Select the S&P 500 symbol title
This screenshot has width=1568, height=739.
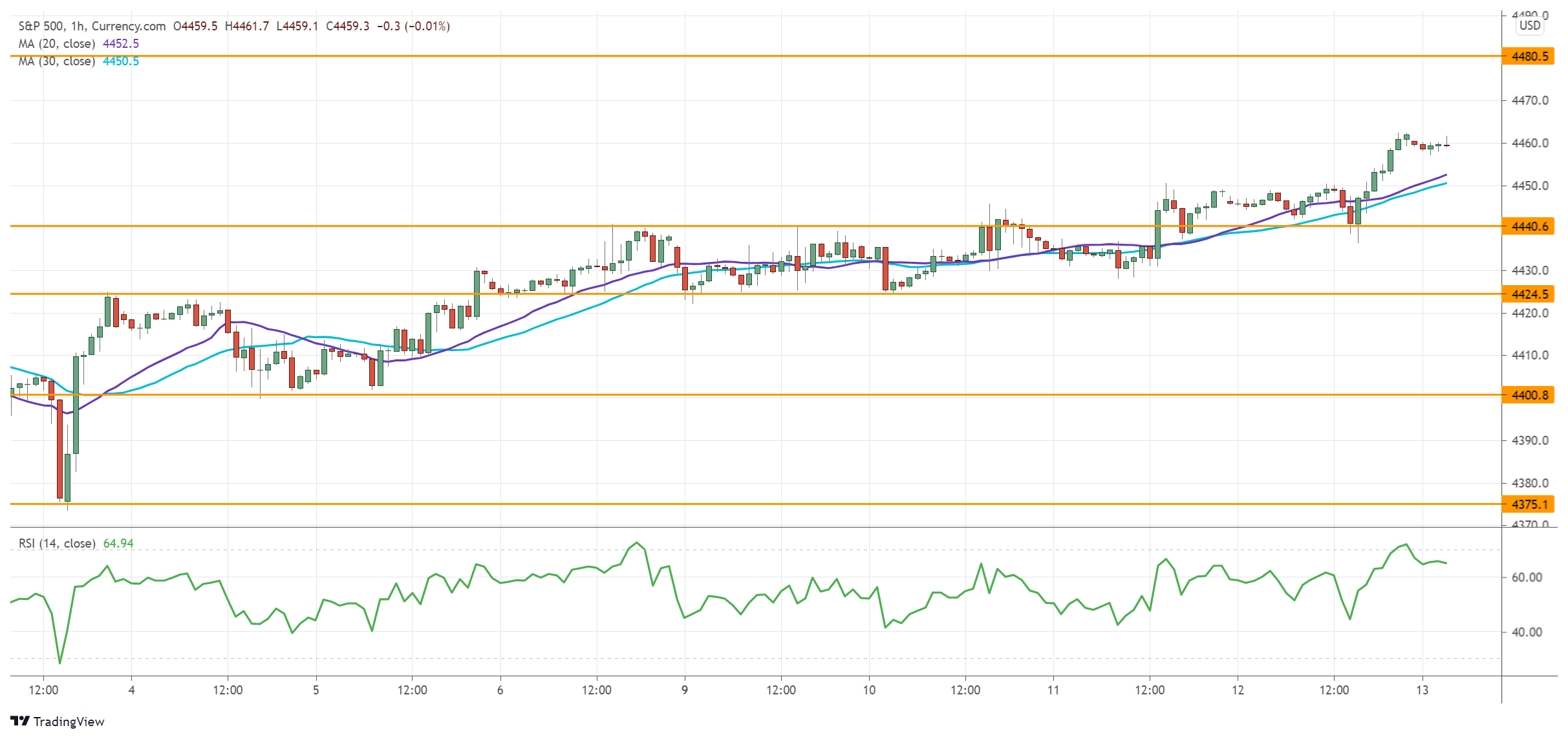[x=41, y=26]
